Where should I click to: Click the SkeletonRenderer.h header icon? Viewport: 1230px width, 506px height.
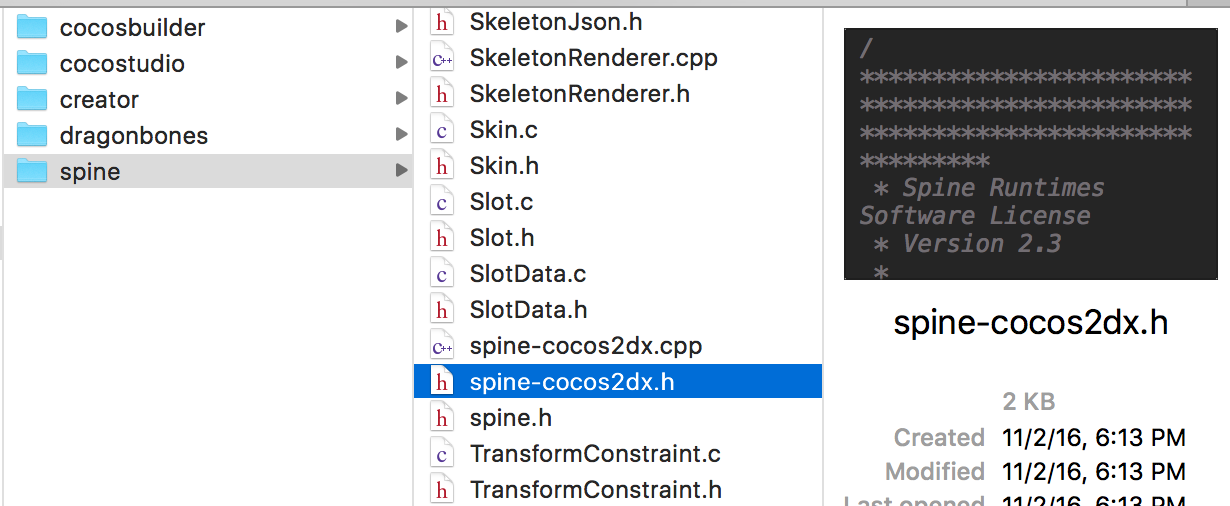point(441,94)
